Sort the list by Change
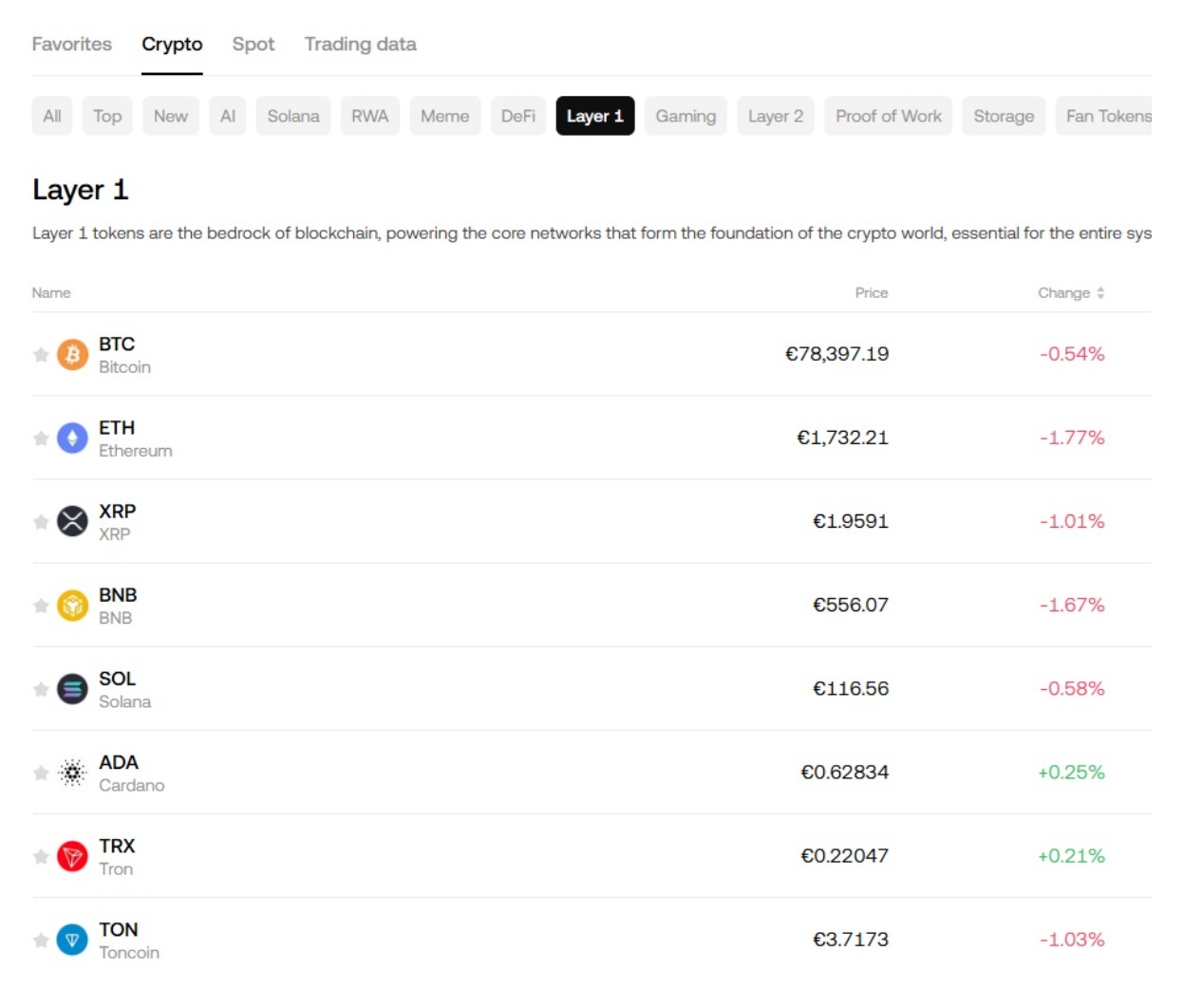Screen dimensions: 1183x1008 [1068, 292]
